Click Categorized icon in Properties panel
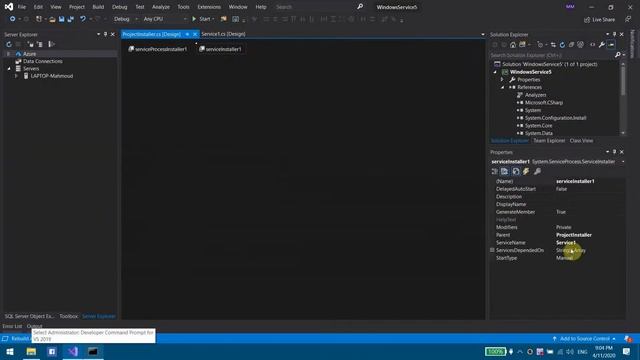This screenshot has width=640, height=360. pyautogui.click(x=495, y=171)
